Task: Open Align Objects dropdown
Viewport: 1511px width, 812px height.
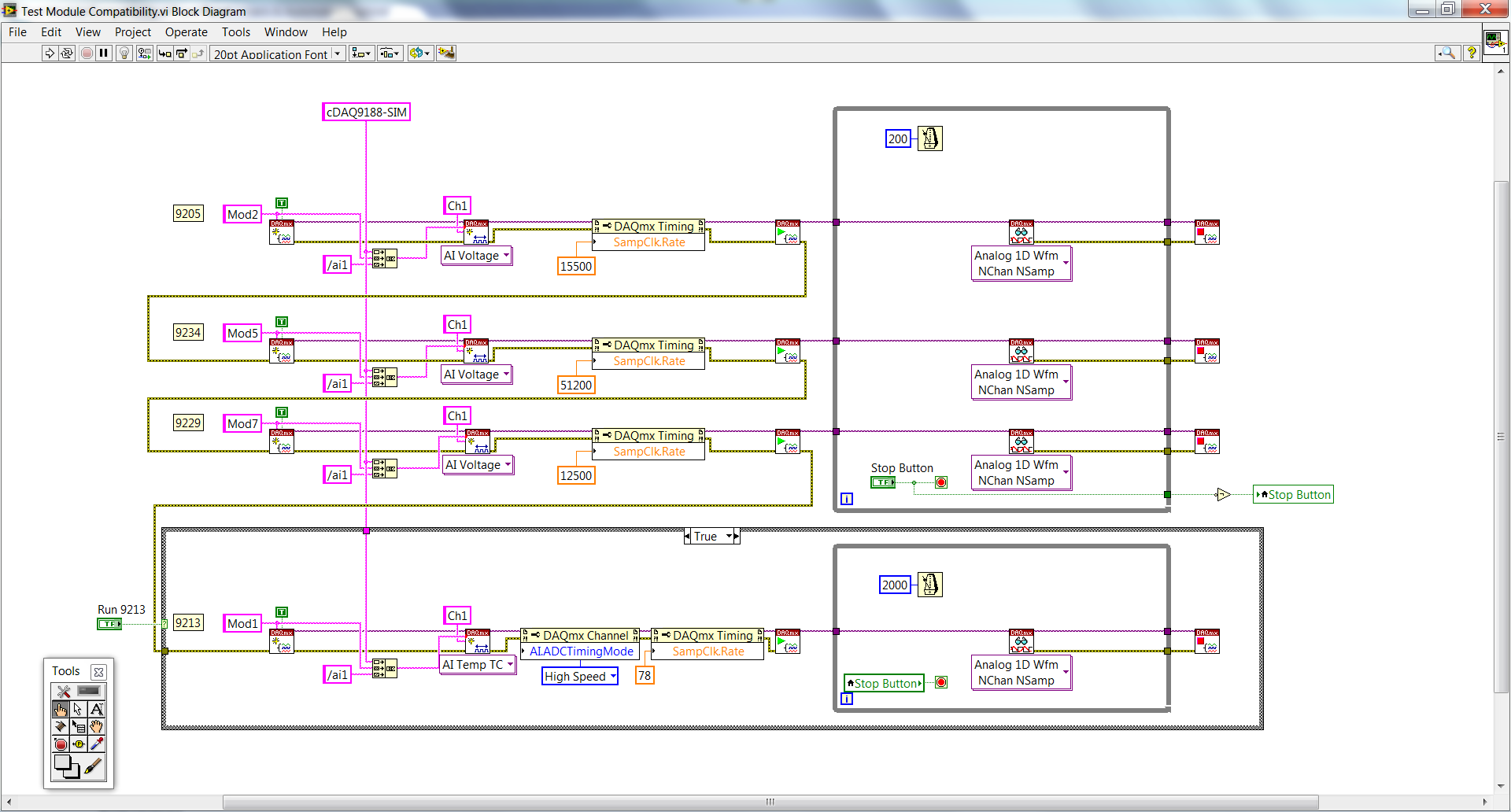Action: [361, 53]
